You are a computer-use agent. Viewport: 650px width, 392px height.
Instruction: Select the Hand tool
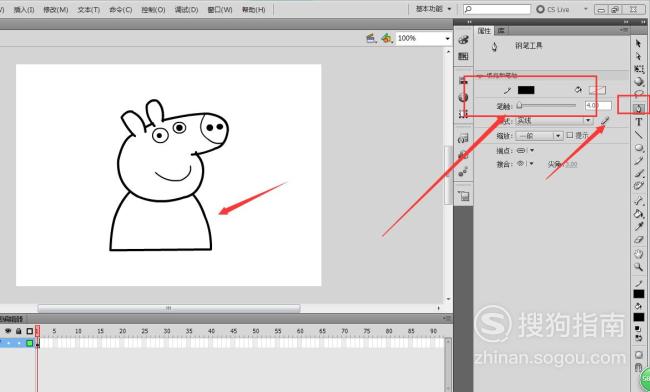click(639, 254)
